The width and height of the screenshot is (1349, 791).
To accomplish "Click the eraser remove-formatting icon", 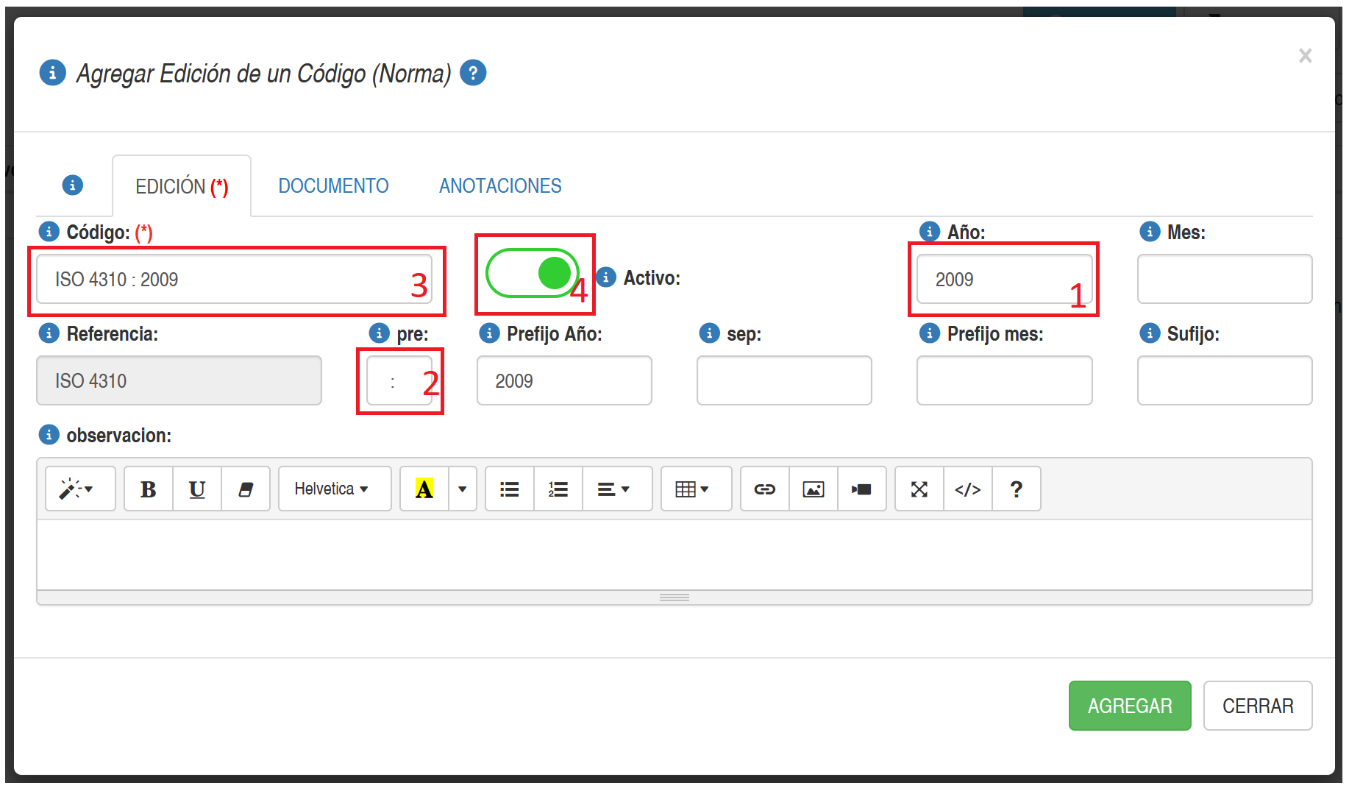I will tap(246, 489).
